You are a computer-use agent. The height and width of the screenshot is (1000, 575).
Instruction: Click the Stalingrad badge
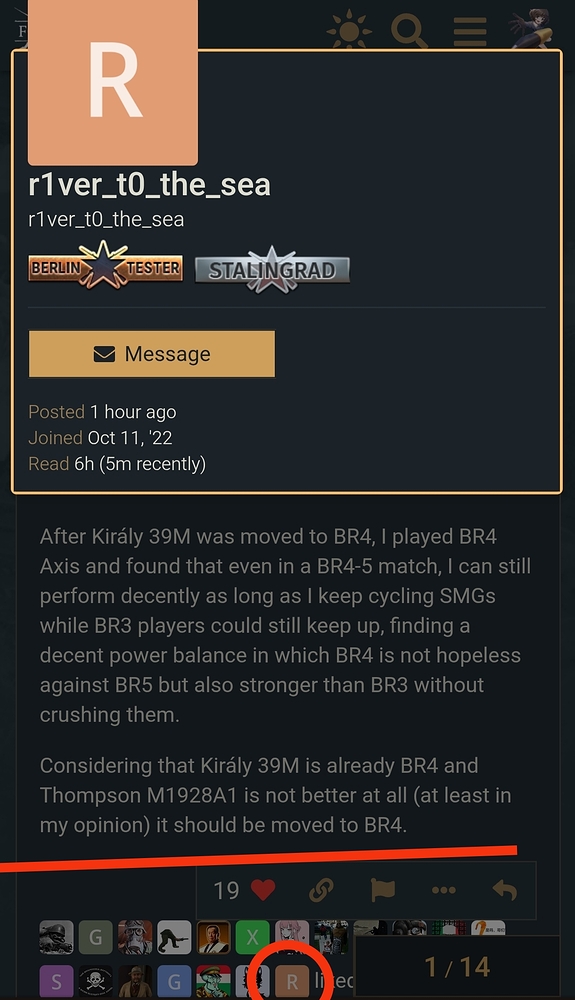tap(272, 269)
